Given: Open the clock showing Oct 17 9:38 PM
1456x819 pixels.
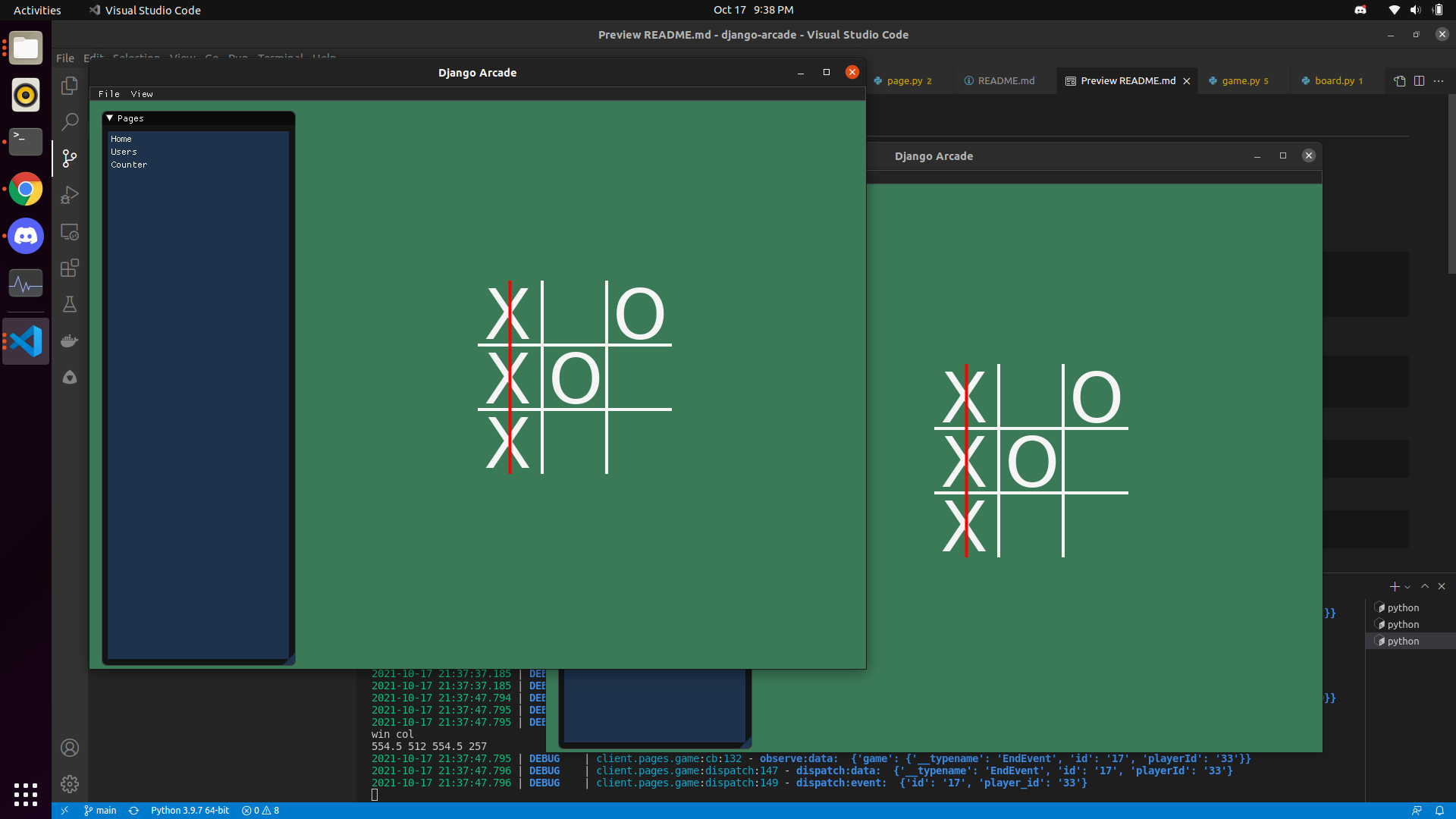Looking at the screenshot, I should (753, 10).
